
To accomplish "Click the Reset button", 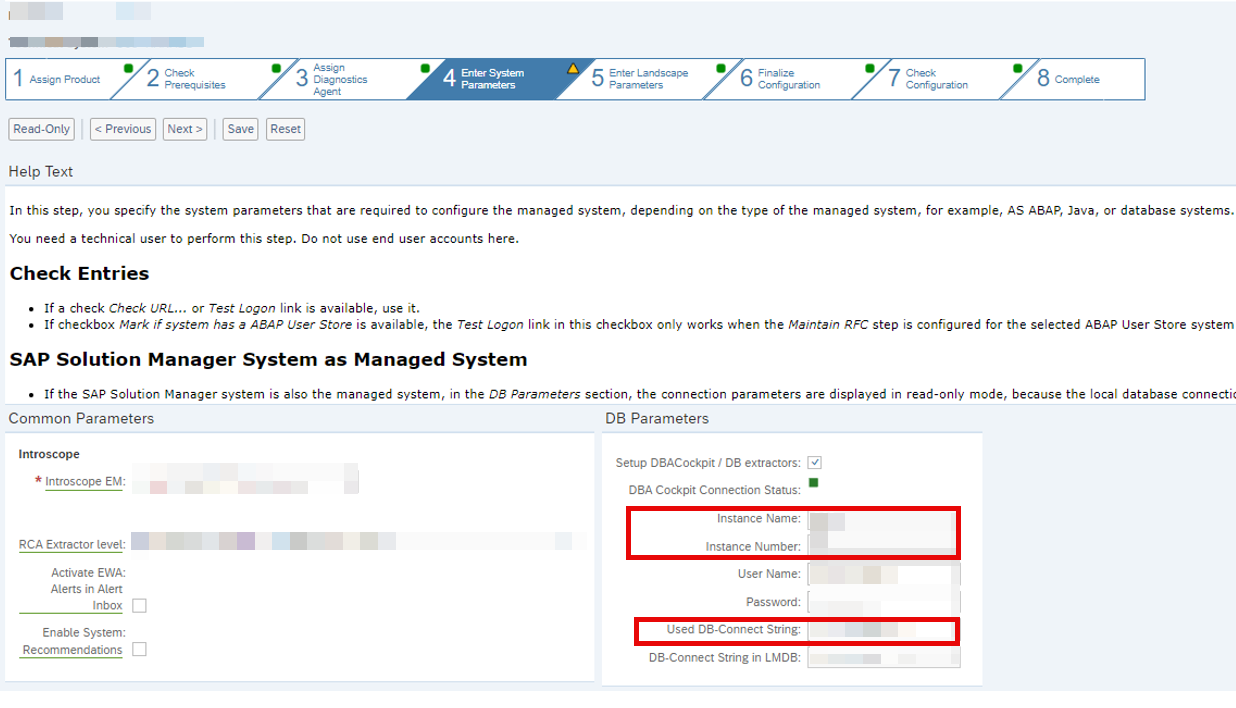I will pos(285,129).
